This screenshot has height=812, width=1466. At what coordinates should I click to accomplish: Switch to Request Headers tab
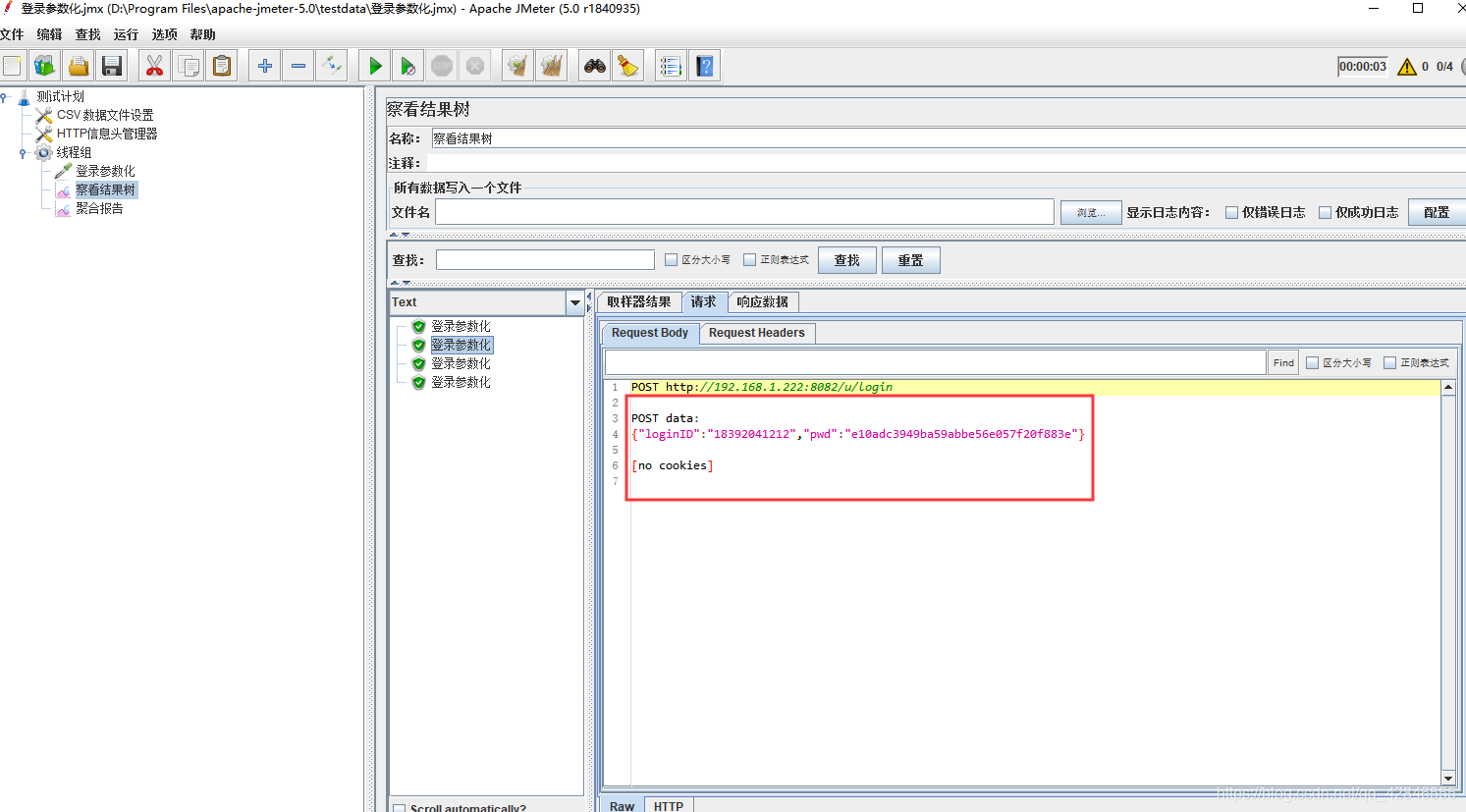tap(757, 333)
